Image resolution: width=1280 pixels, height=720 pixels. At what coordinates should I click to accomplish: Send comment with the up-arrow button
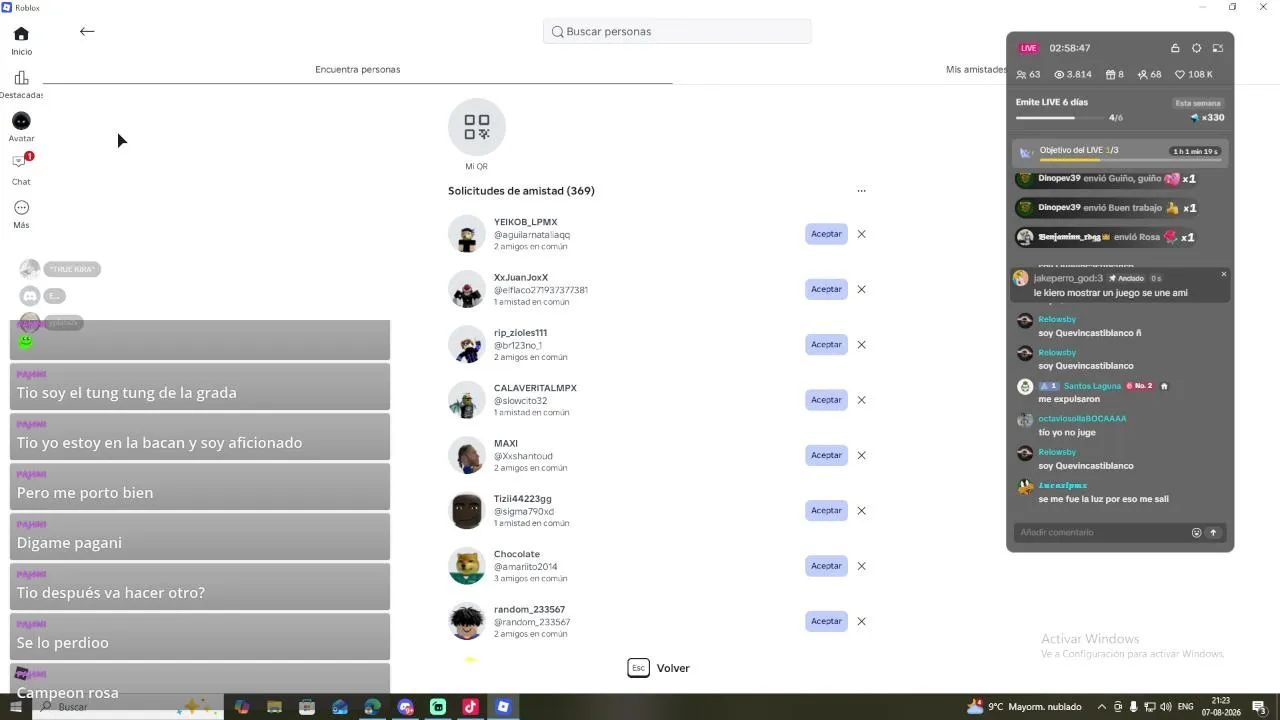pos(1214,533)
